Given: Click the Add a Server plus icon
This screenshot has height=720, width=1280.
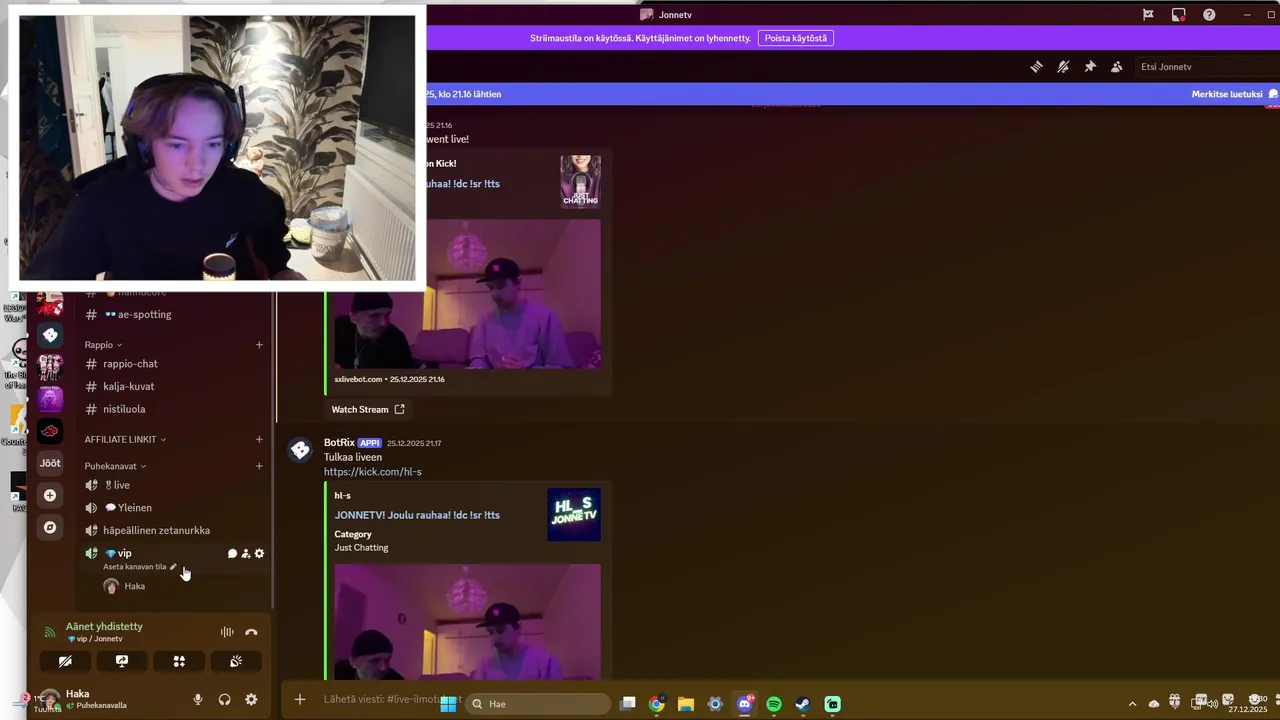Looking at the screenshot, I should (x=50, y=495).
